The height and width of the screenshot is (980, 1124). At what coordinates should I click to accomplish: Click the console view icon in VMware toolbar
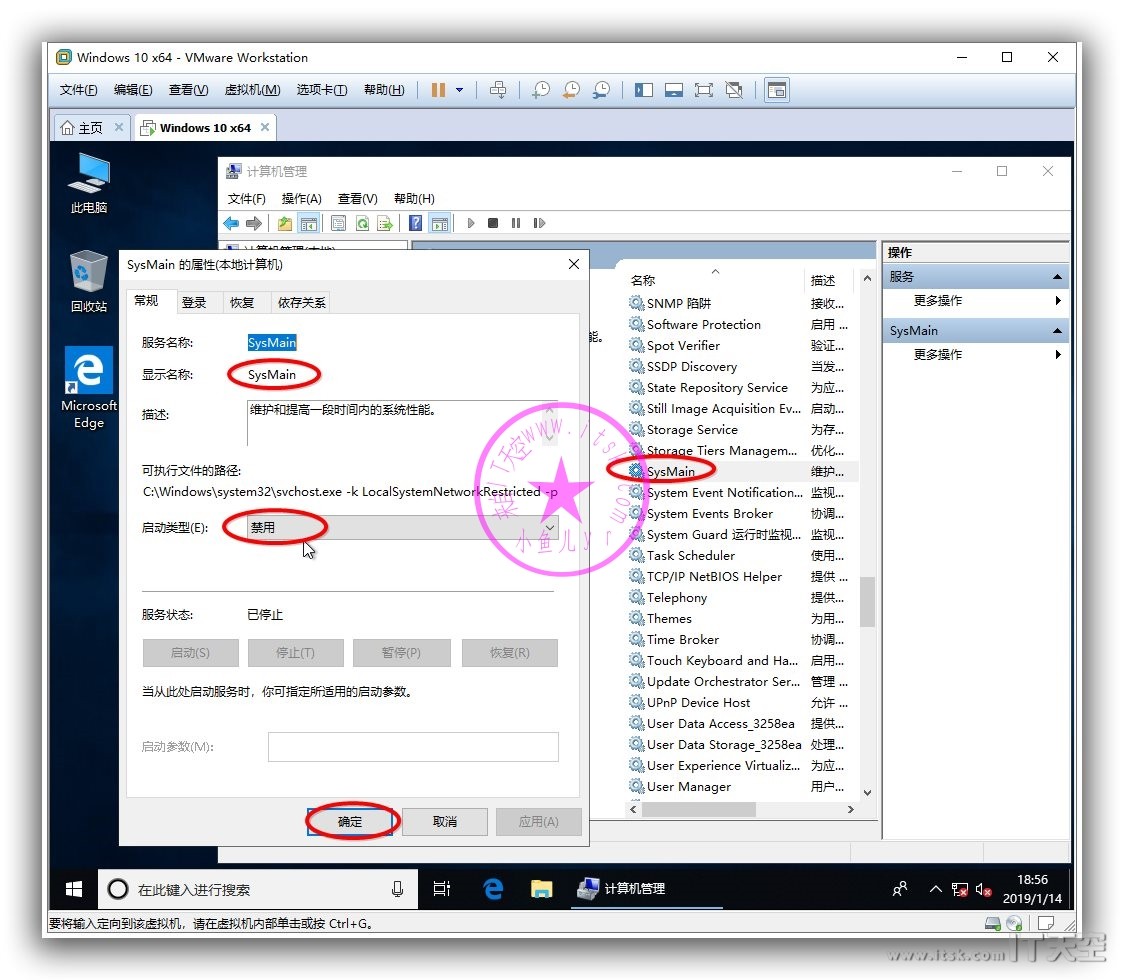(777, 90)
